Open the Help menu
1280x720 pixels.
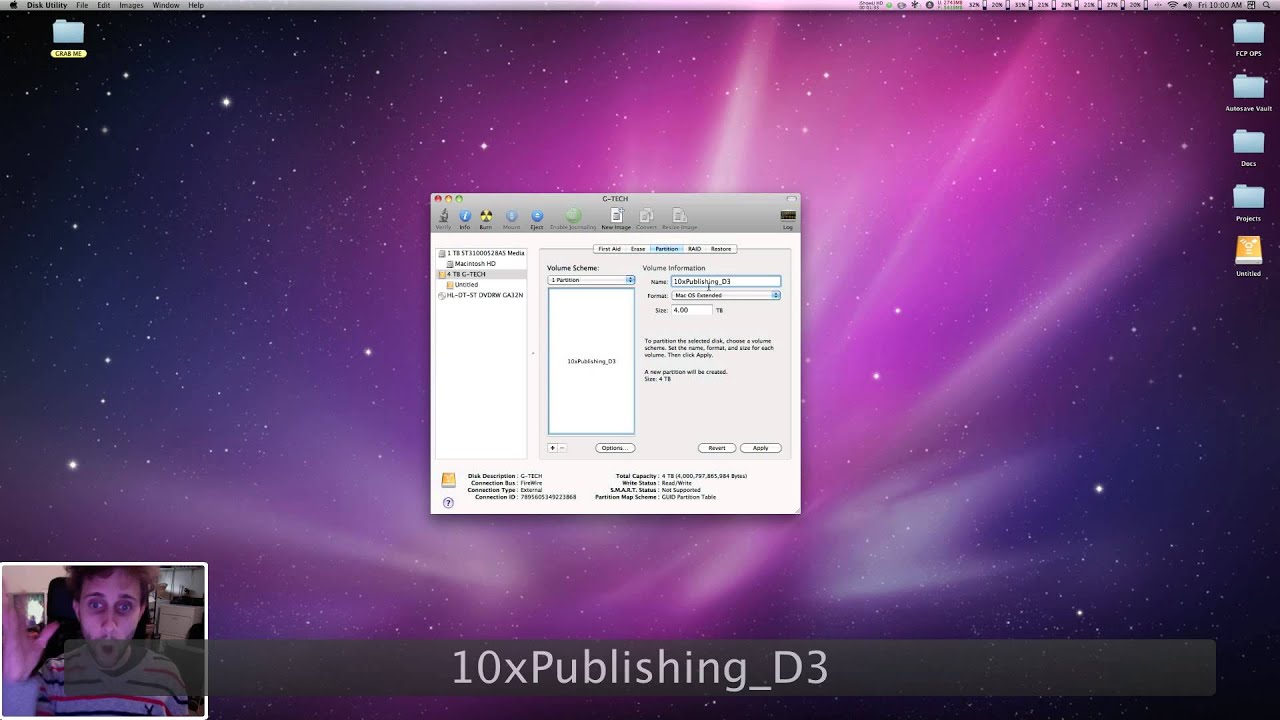[196, 5]
